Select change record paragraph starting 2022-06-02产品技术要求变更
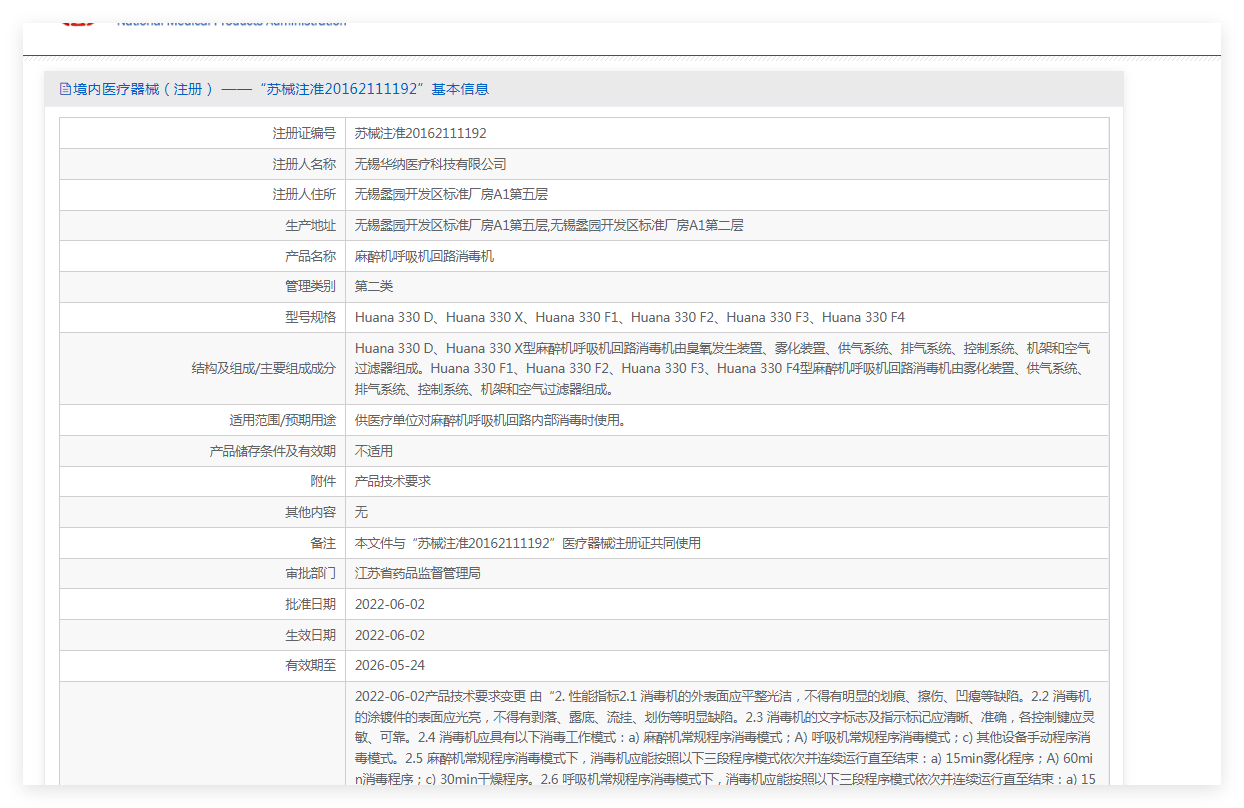 coord(725,737)
